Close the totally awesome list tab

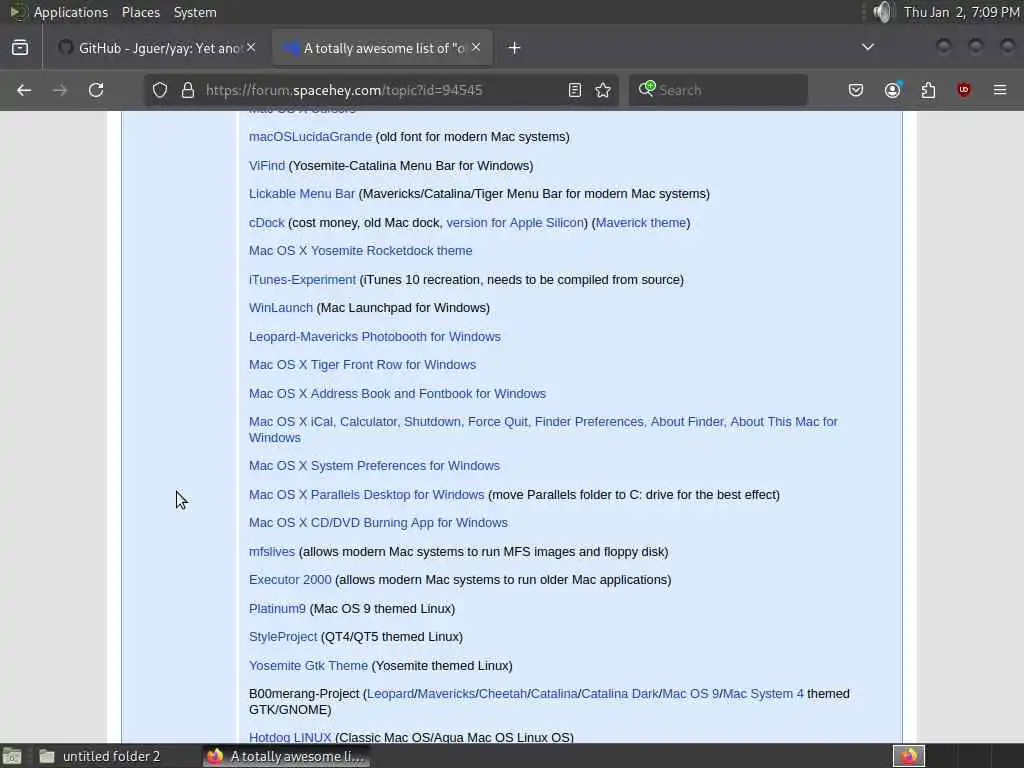click(x=476, y=47)
